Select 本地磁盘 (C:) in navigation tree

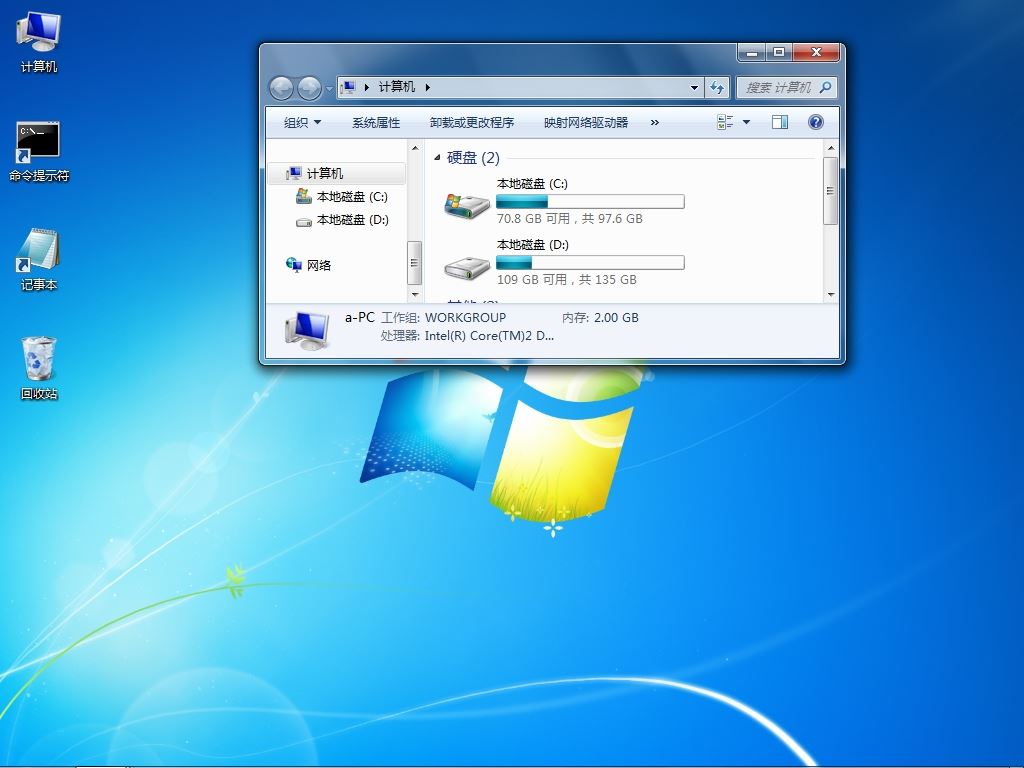tap(351, 197)
